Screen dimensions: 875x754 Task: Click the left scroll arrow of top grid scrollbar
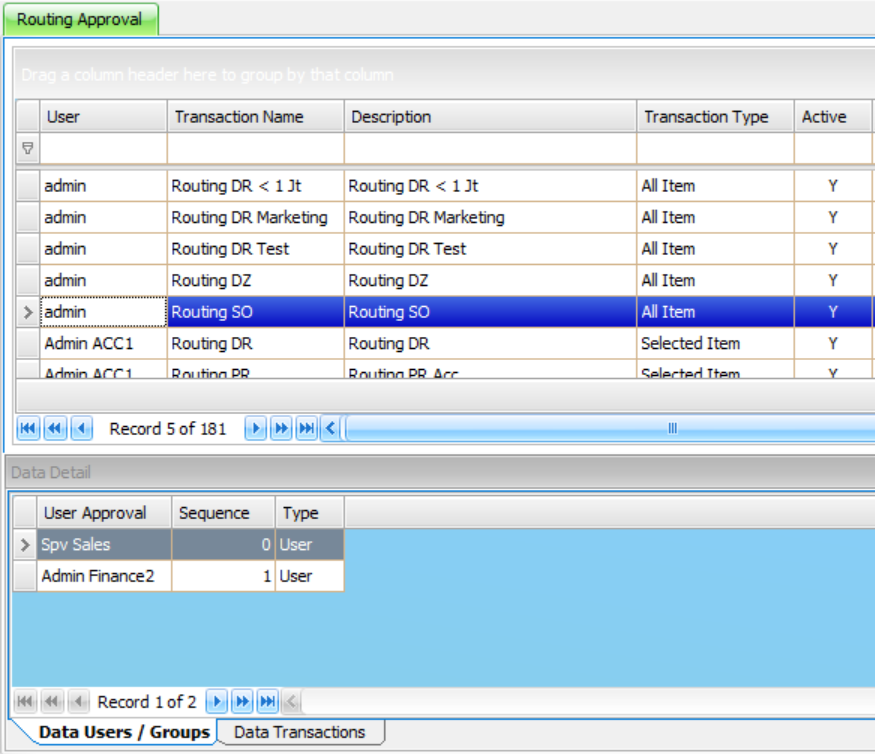click(330, 429)
